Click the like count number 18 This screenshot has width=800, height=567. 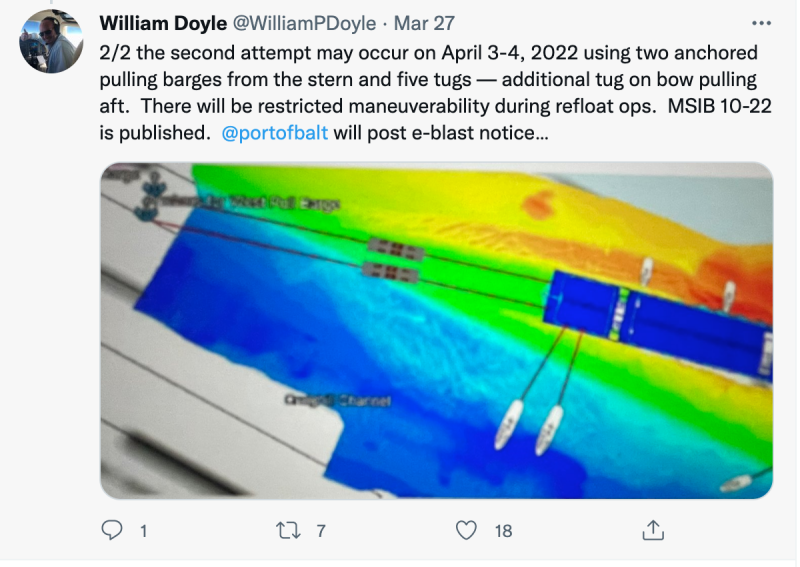(503, 531)
